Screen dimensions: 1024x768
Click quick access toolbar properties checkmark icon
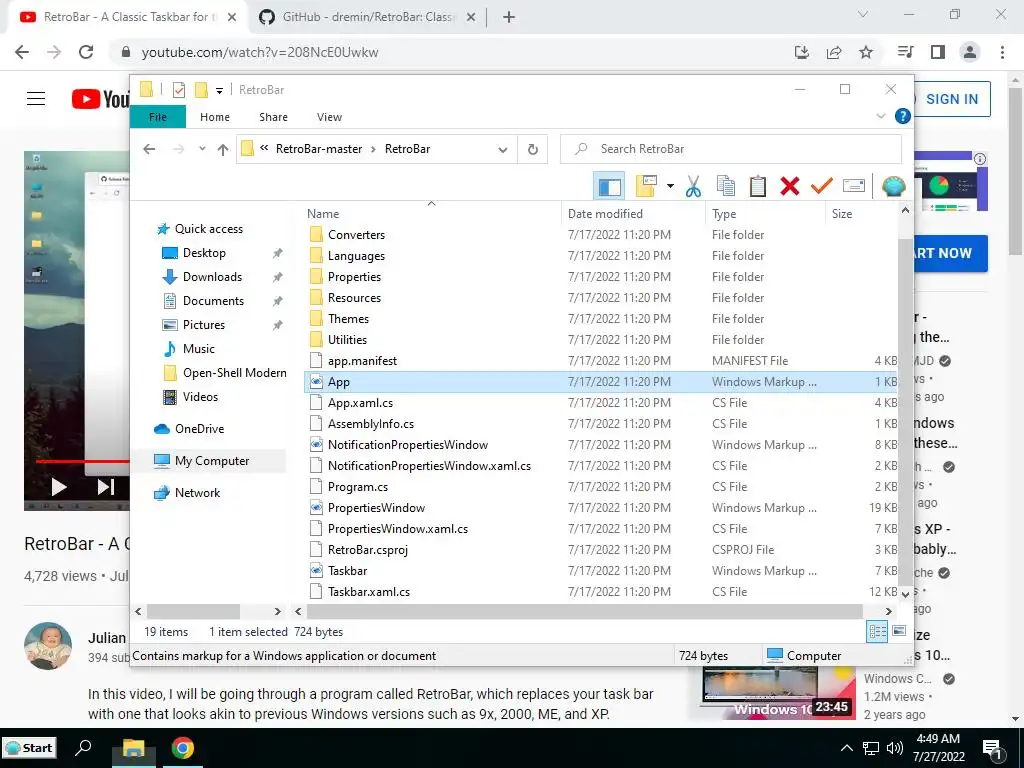179,90
